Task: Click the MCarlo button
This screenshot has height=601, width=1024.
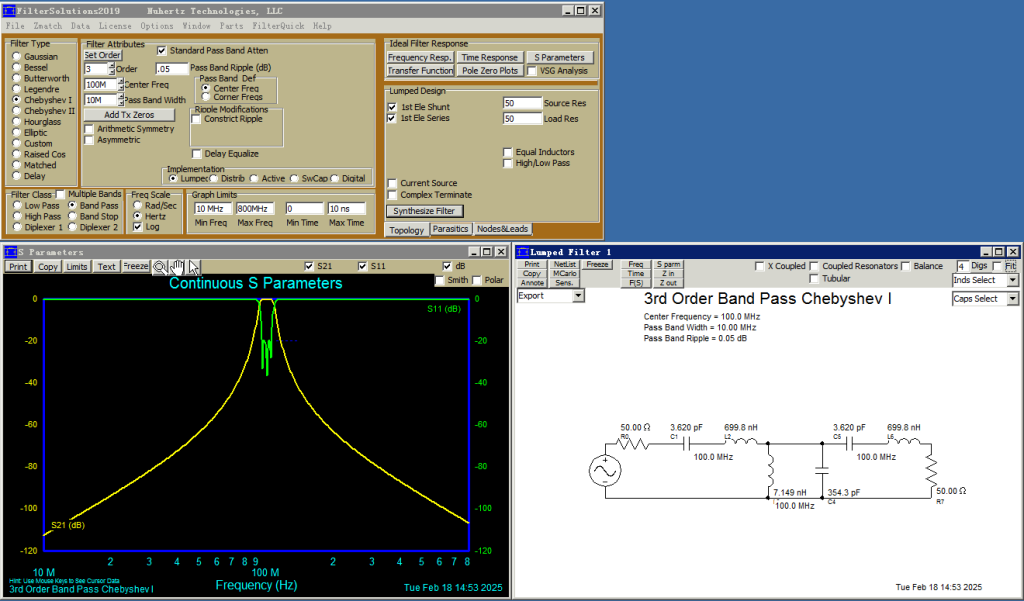Action: pyautogui.click(x=564, y=274)
